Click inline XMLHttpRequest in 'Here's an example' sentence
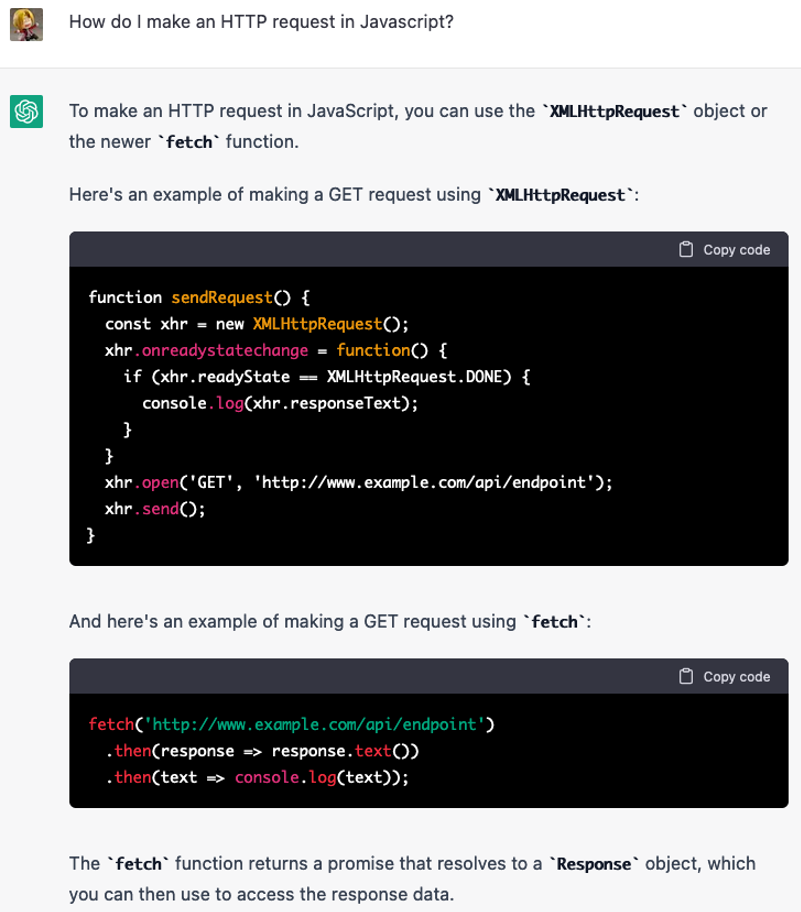Screen dimensions: 801x912 coord(561,194)
